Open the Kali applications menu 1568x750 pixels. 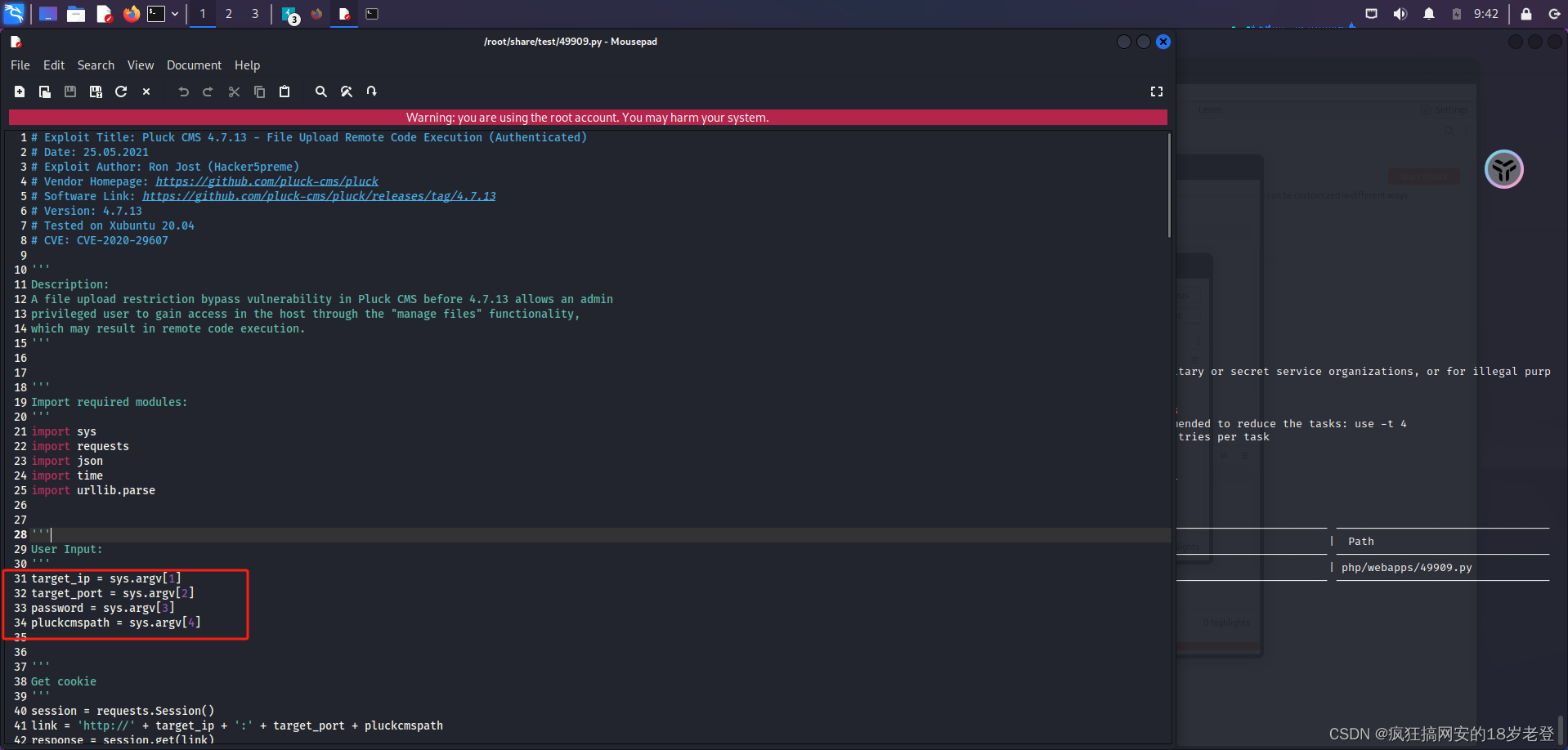click(15, 13)
